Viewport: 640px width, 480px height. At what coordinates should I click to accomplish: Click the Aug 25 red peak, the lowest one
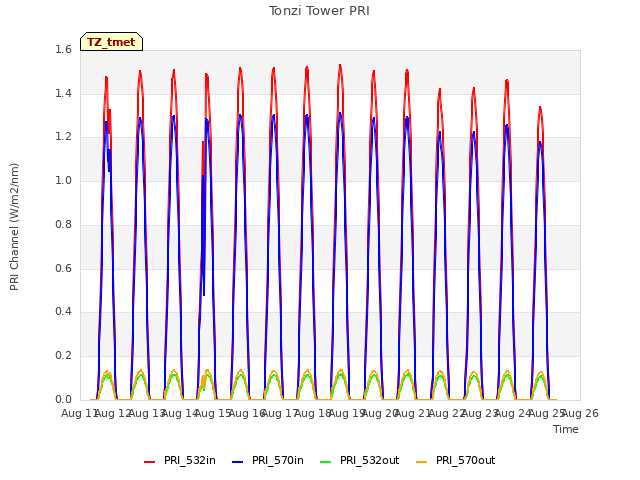pyautogui.click(x=540, y=108)
